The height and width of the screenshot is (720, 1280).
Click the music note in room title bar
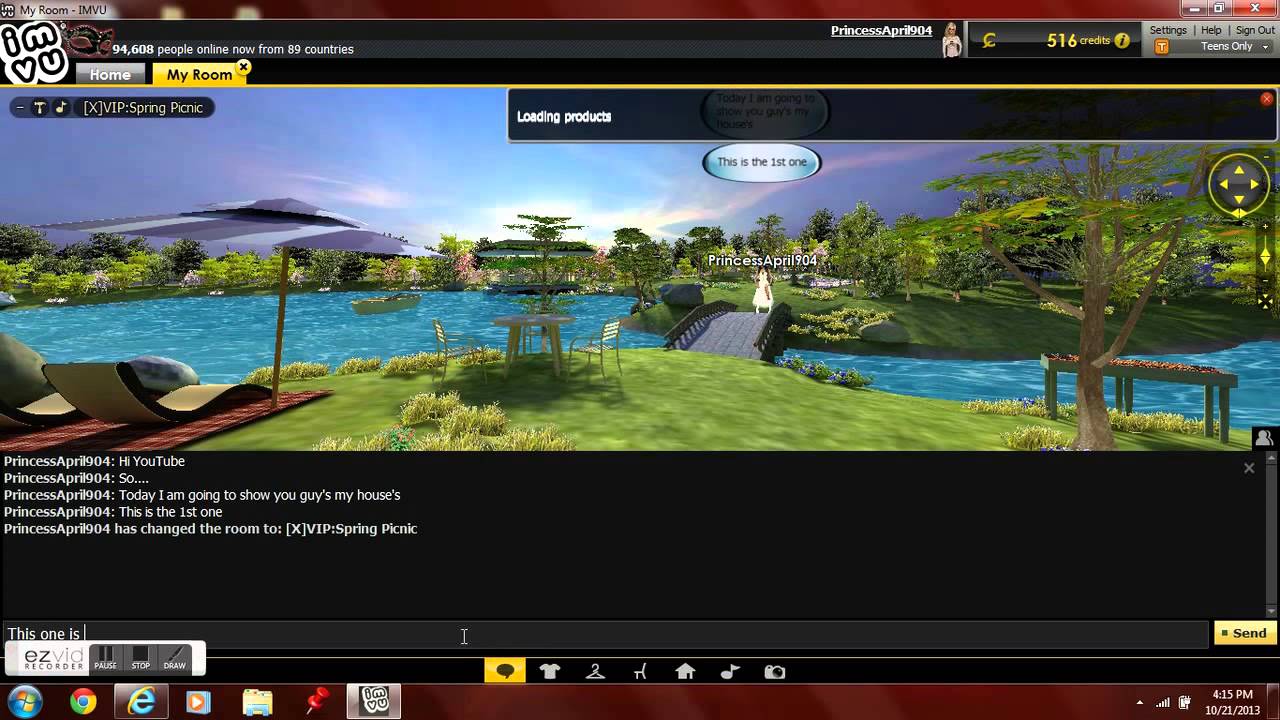pyautogui.click(x=61, y=108)
